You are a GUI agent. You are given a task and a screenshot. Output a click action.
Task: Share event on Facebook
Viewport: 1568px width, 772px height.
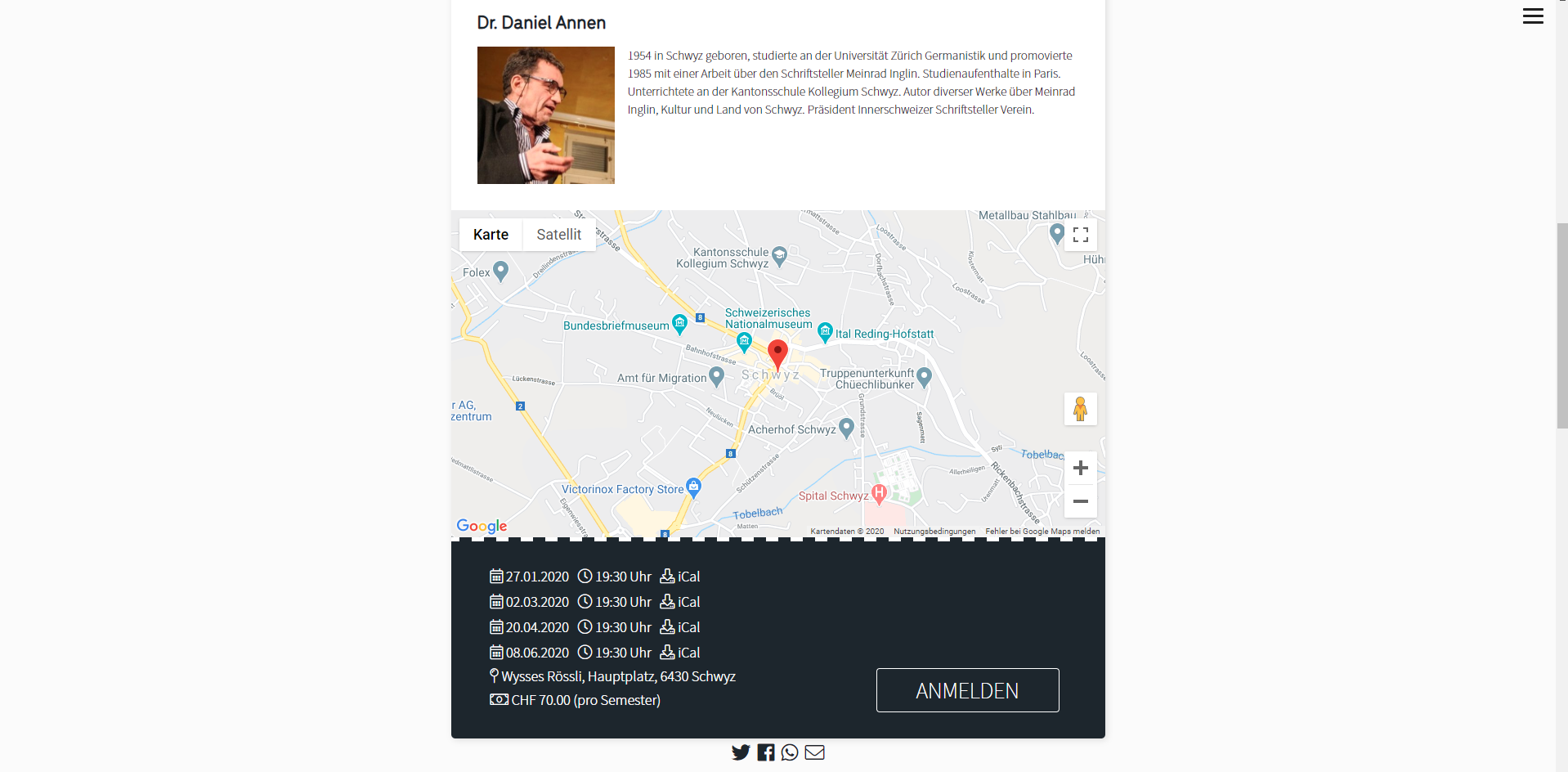766,752
